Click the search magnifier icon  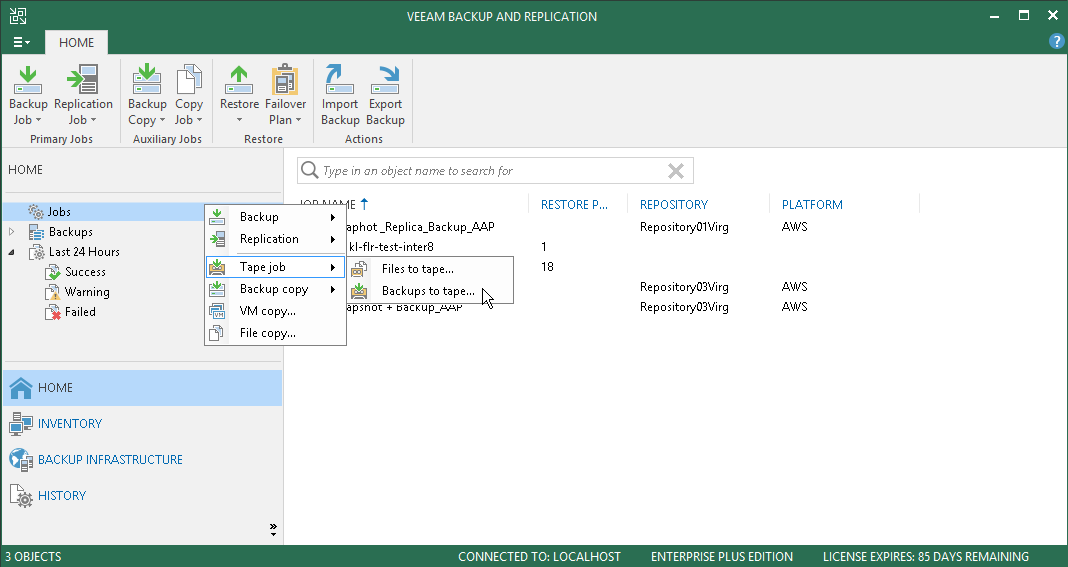coord(310,170)
